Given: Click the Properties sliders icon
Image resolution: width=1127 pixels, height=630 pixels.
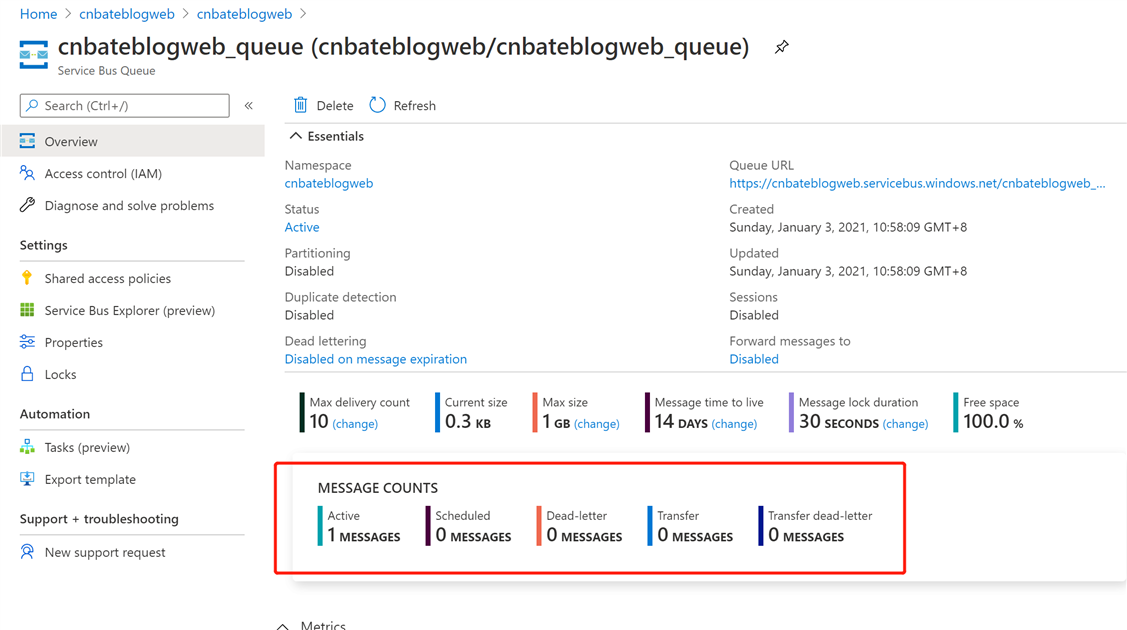Looking at the screenshot, I should click(x=27, y=342).
